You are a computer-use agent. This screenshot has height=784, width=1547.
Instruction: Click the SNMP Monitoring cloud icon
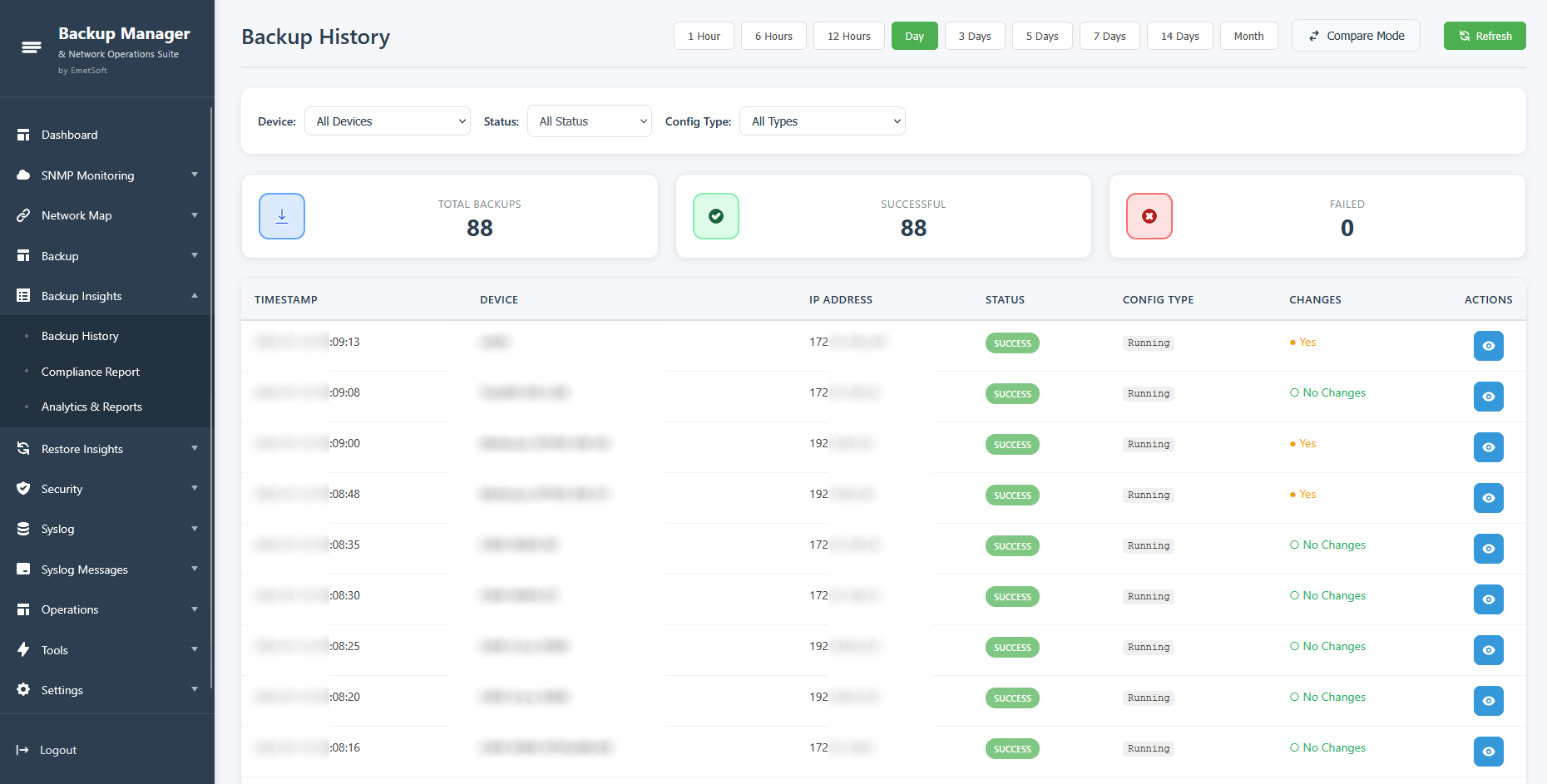tap(23, 175)
